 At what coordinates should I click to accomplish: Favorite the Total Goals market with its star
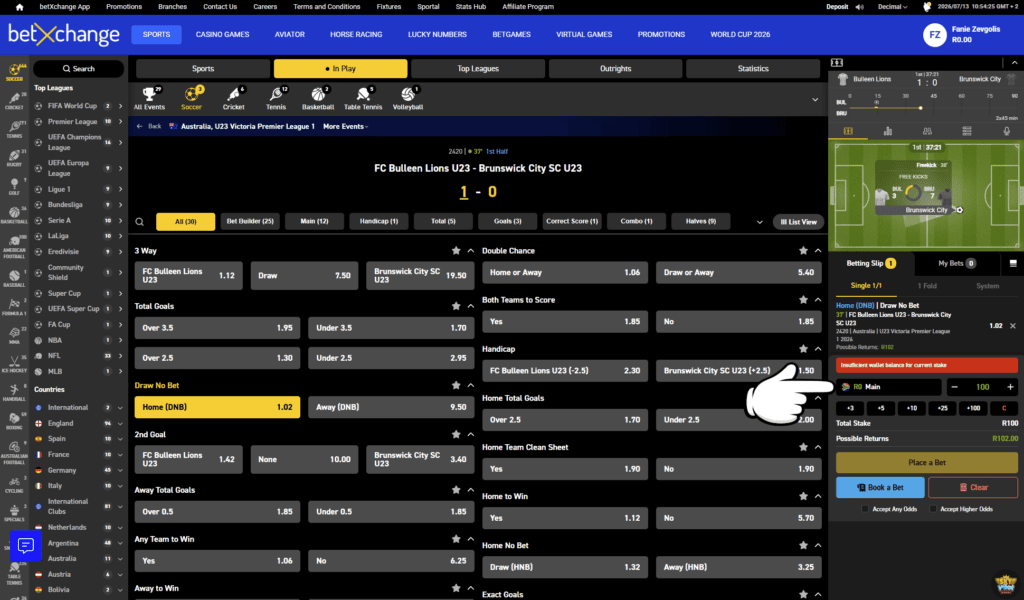point(456,306)
